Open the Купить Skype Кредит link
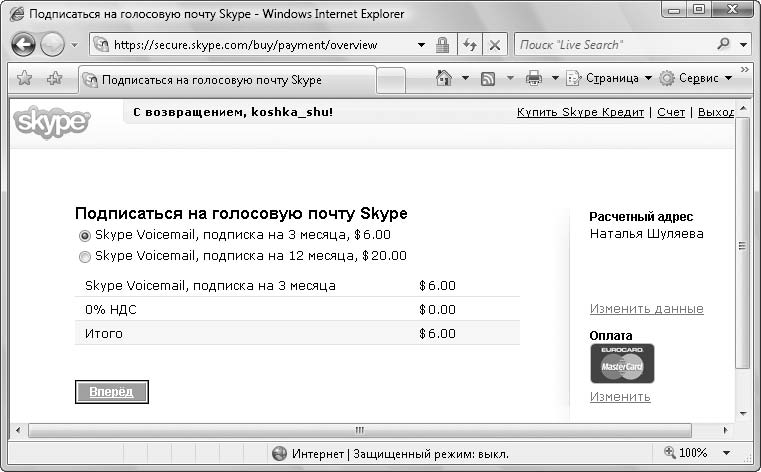The height and width of the screenshot is (472, 761). click(x=580, y=112)
